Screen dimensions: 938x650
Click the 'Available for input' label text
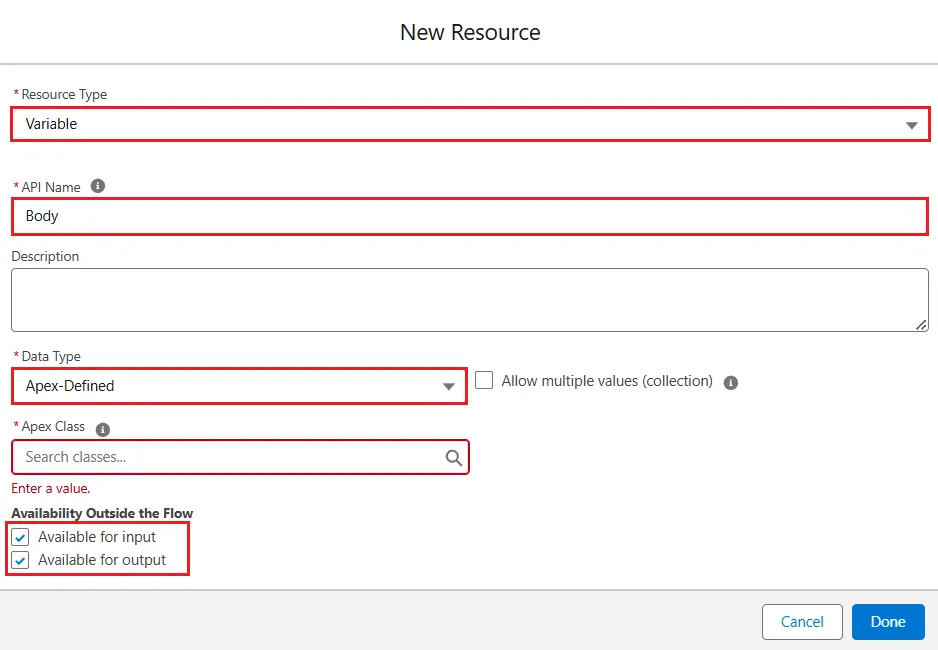[97, 537]
